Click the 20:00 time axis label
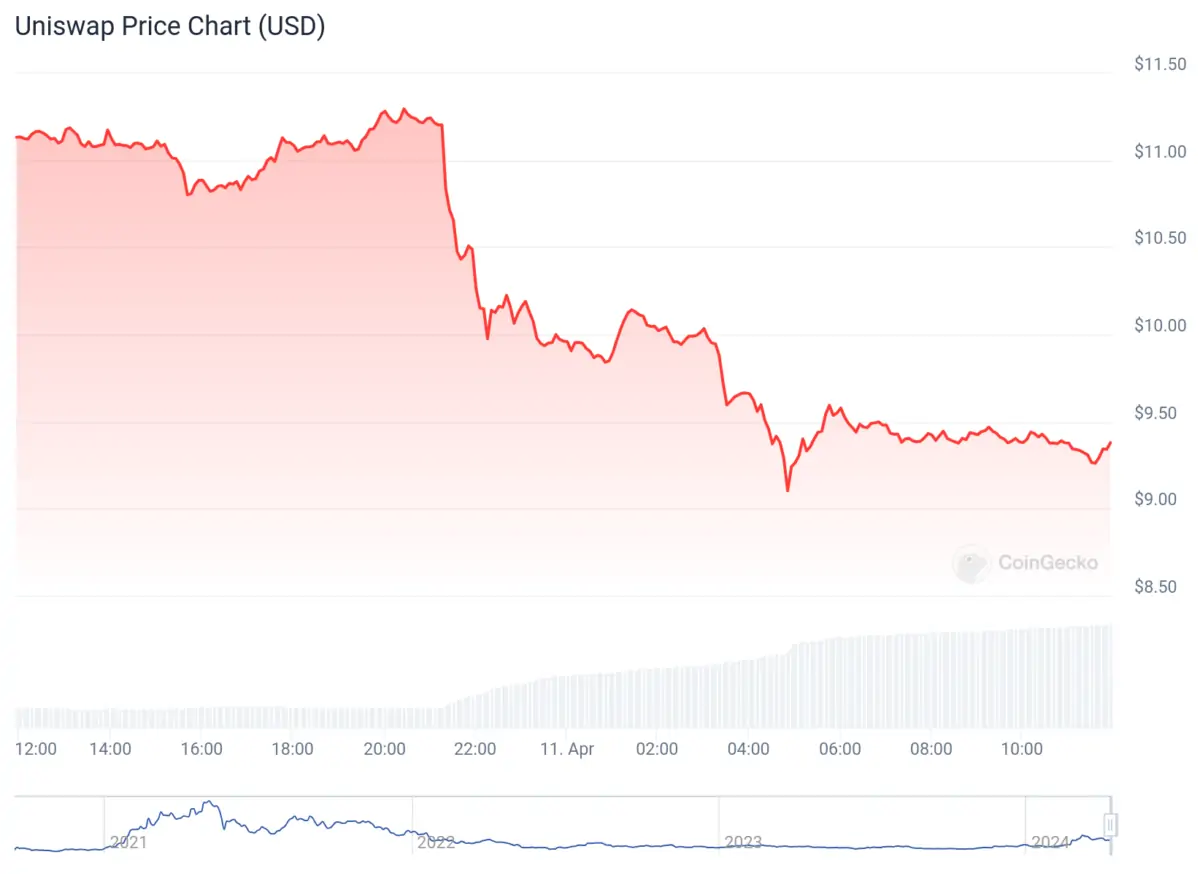The height and width of the screenshot is (876, 1200). pyautogui.click(x=384, y=749)
